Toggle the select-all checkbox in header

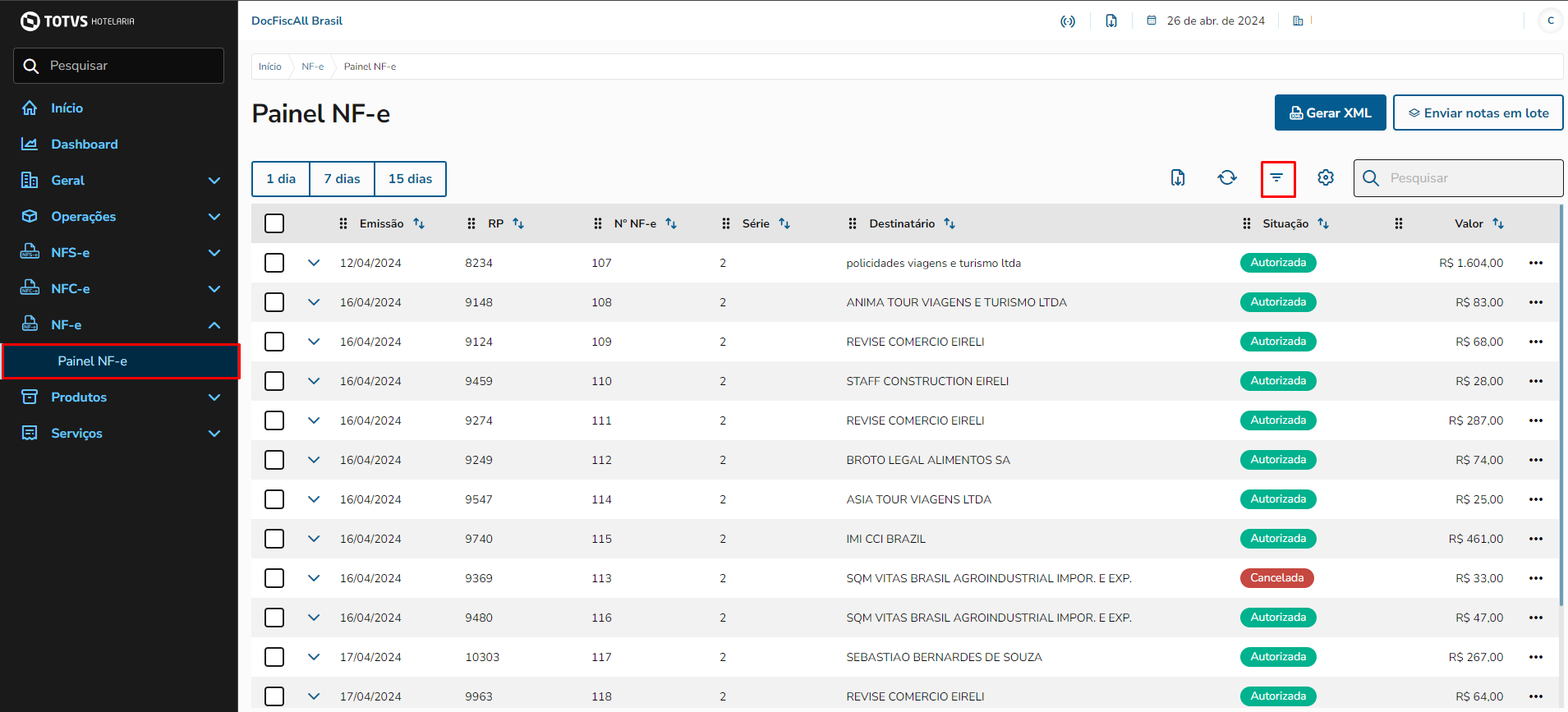pyautogui.click(x=274, y=223)
